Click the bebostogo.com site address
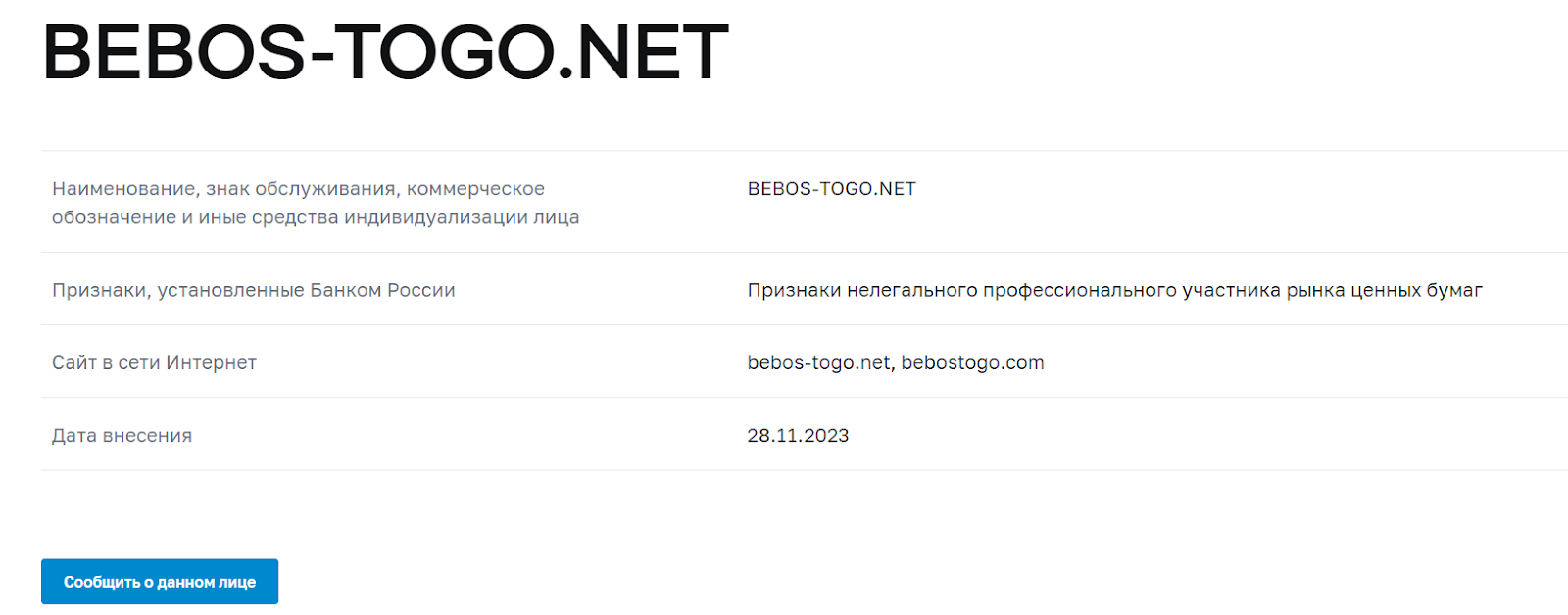The image size is (1568, 615). pos(972,363)
